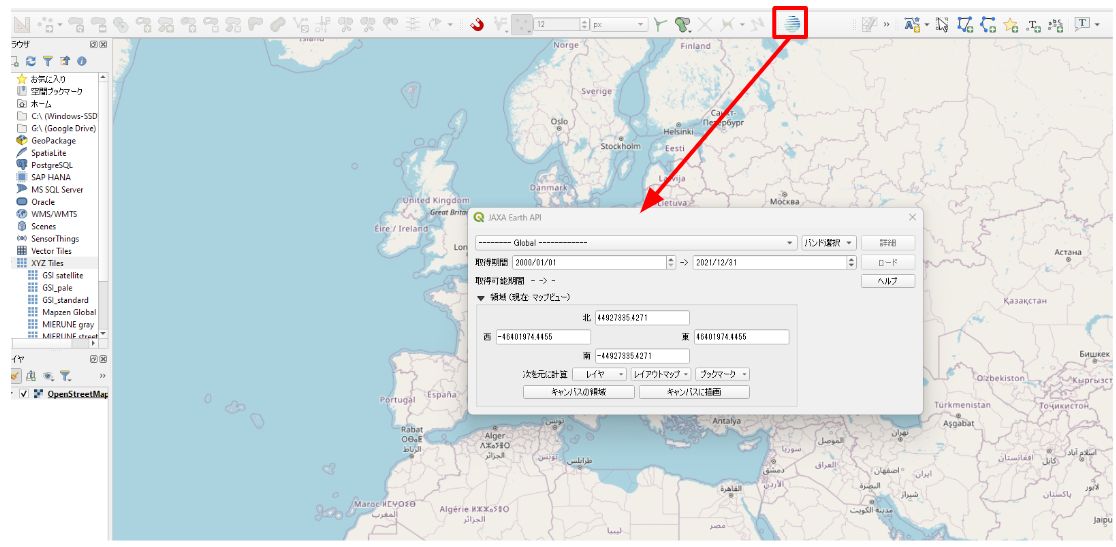Viewport: 1116px width, 547px height.
Task: Click the ロード load button
Action: pyautogui.click(x=888, y=262)
